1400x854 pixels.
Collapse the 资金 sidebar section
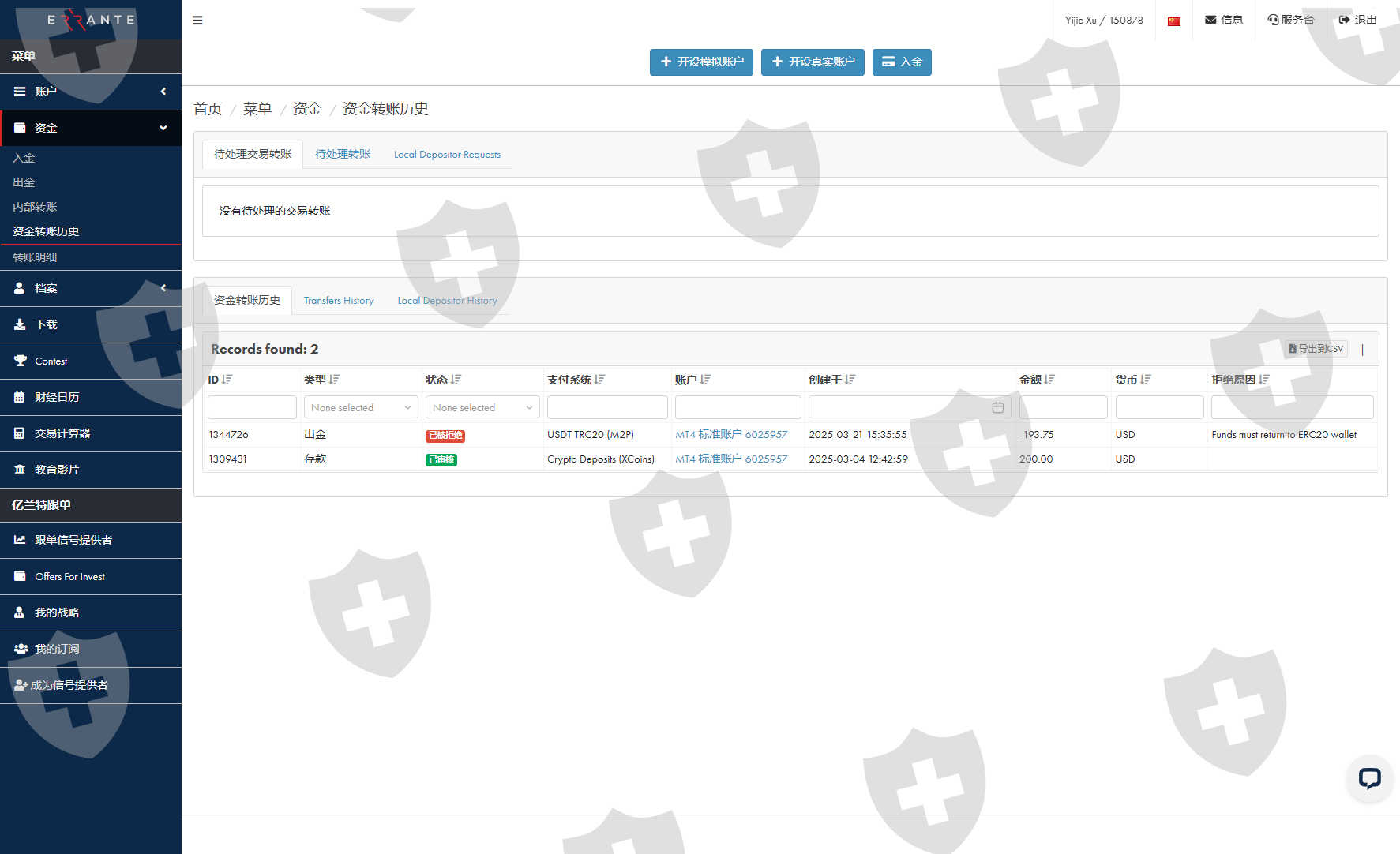pos(91,128)
